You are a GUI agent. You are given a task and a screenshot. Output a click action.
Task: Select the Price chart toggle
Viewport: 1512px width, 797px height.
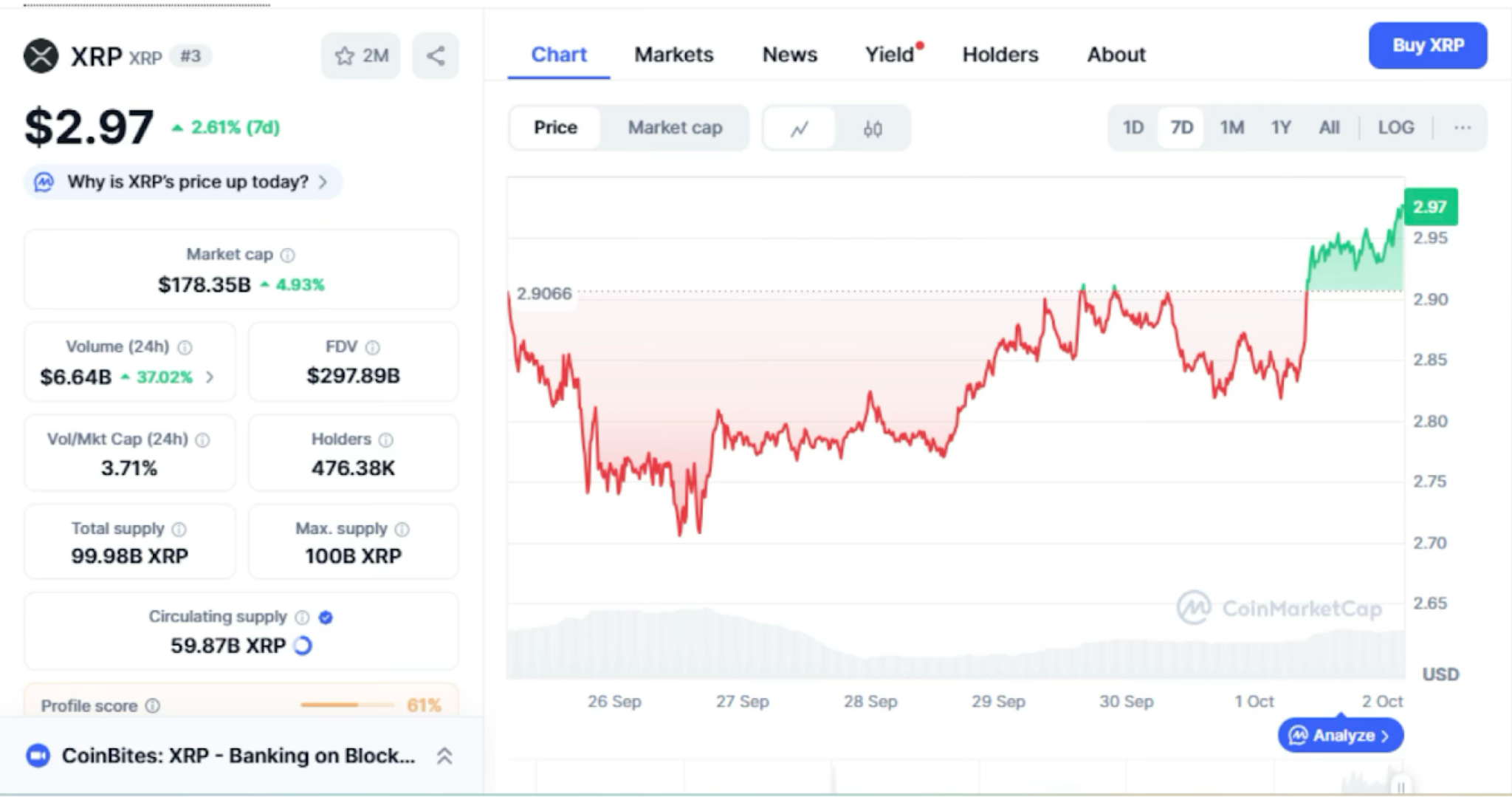click(x=555, y=128)
